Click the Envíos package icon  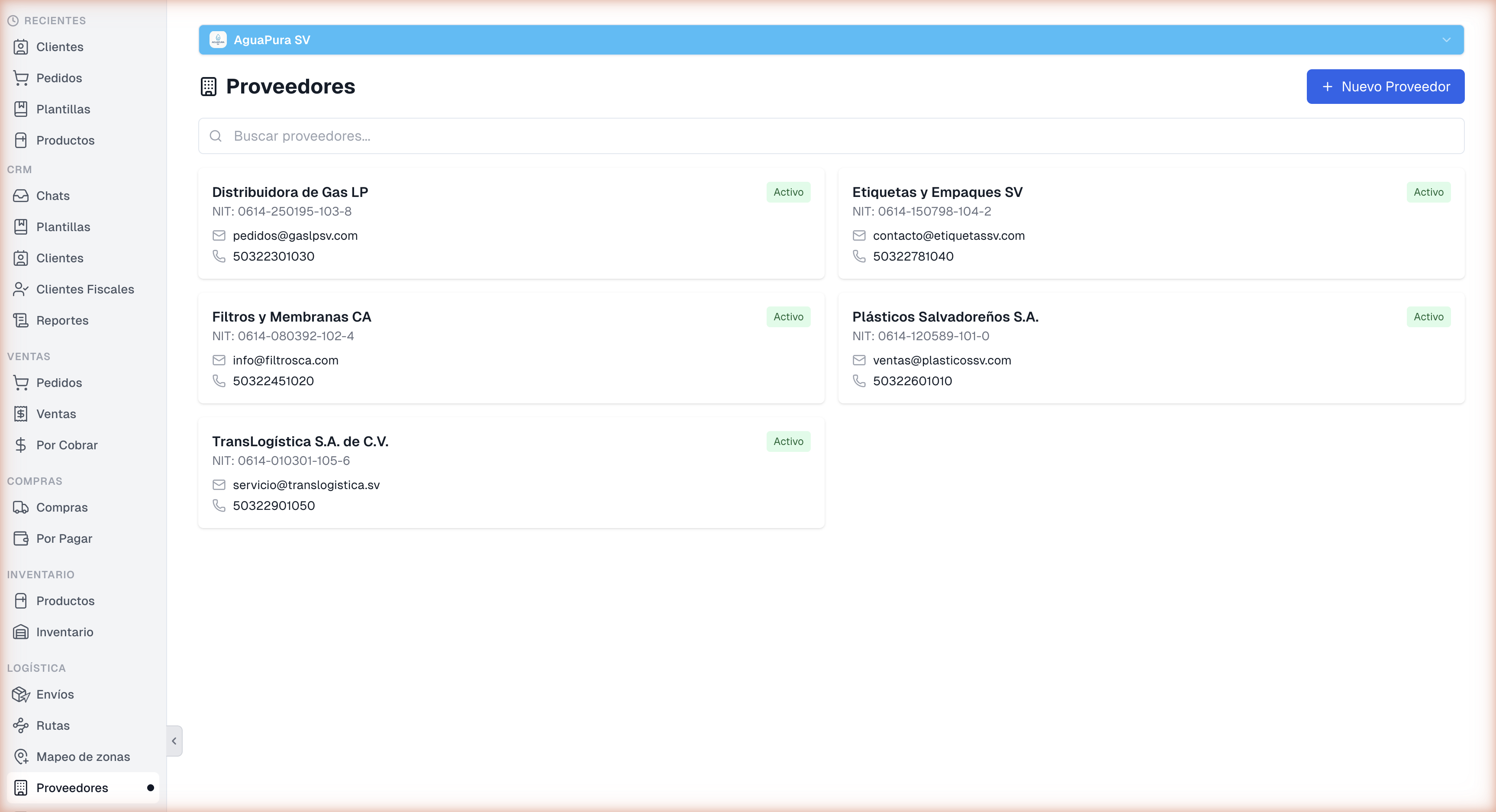click(x=21, y=694)
